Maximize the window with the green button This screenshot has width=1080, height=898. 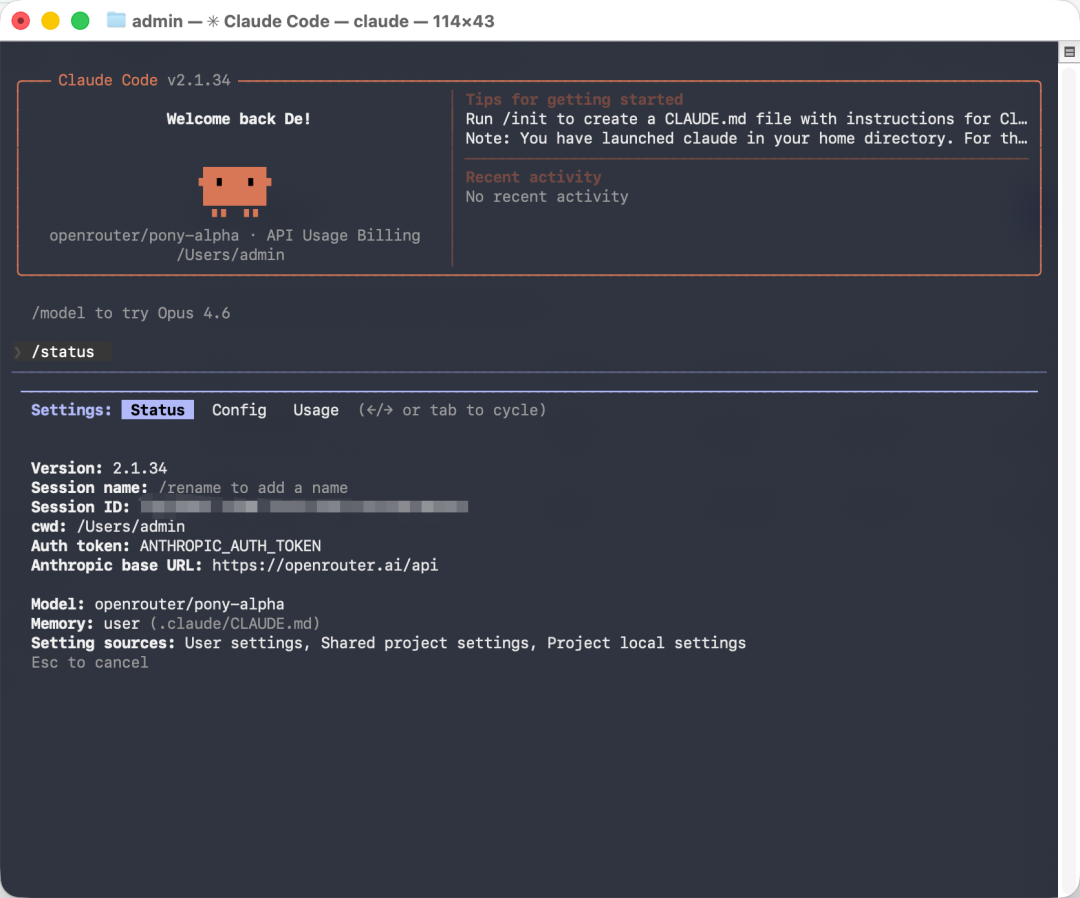80,21
